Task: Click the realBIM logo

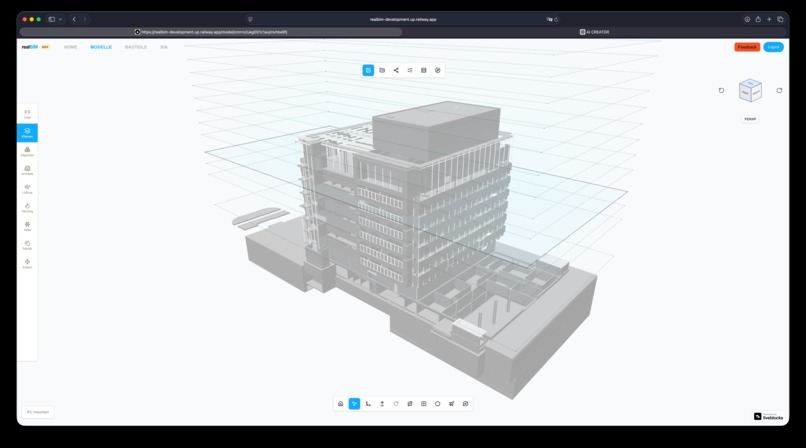Action: click(30, 47)
